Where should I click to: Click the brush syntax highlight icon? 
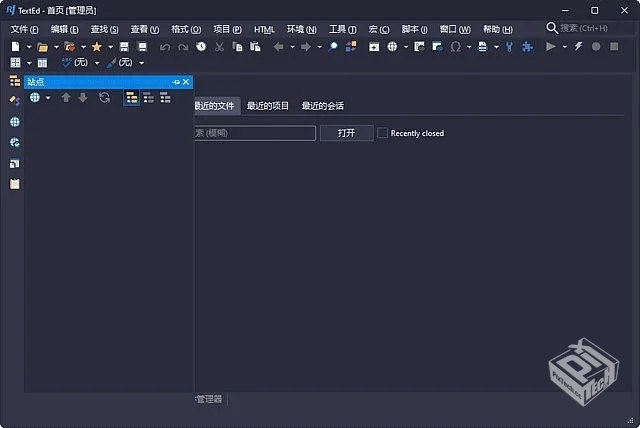[111, 63]
